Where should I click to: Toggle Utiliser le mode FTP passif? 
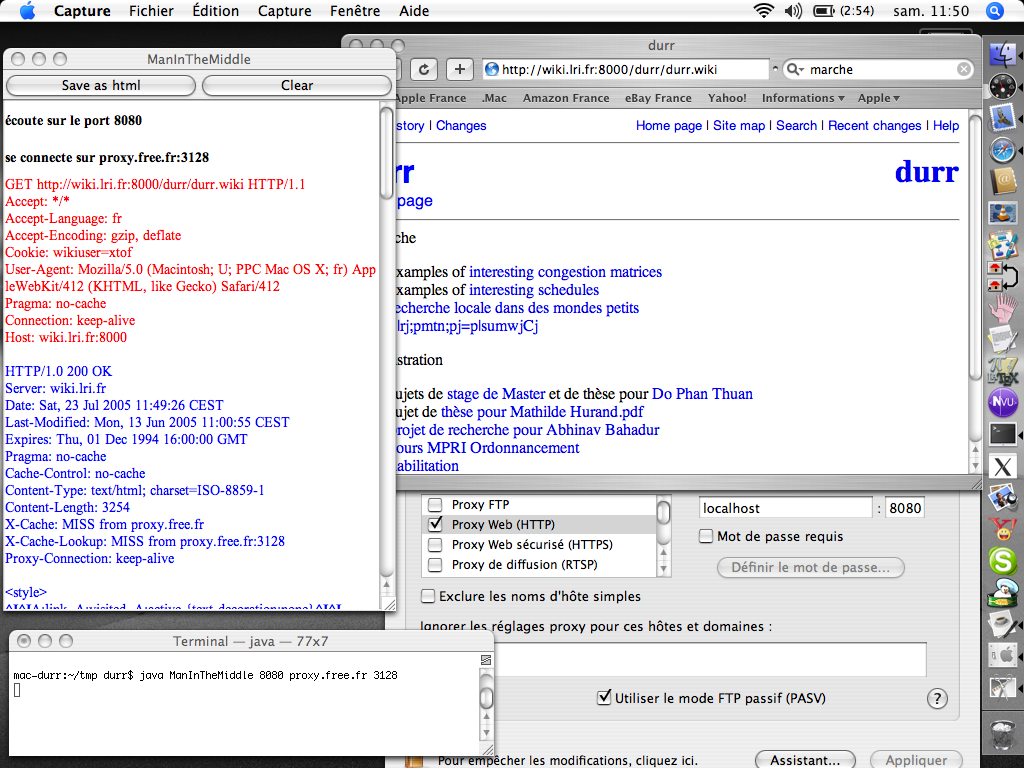point(604,698)
